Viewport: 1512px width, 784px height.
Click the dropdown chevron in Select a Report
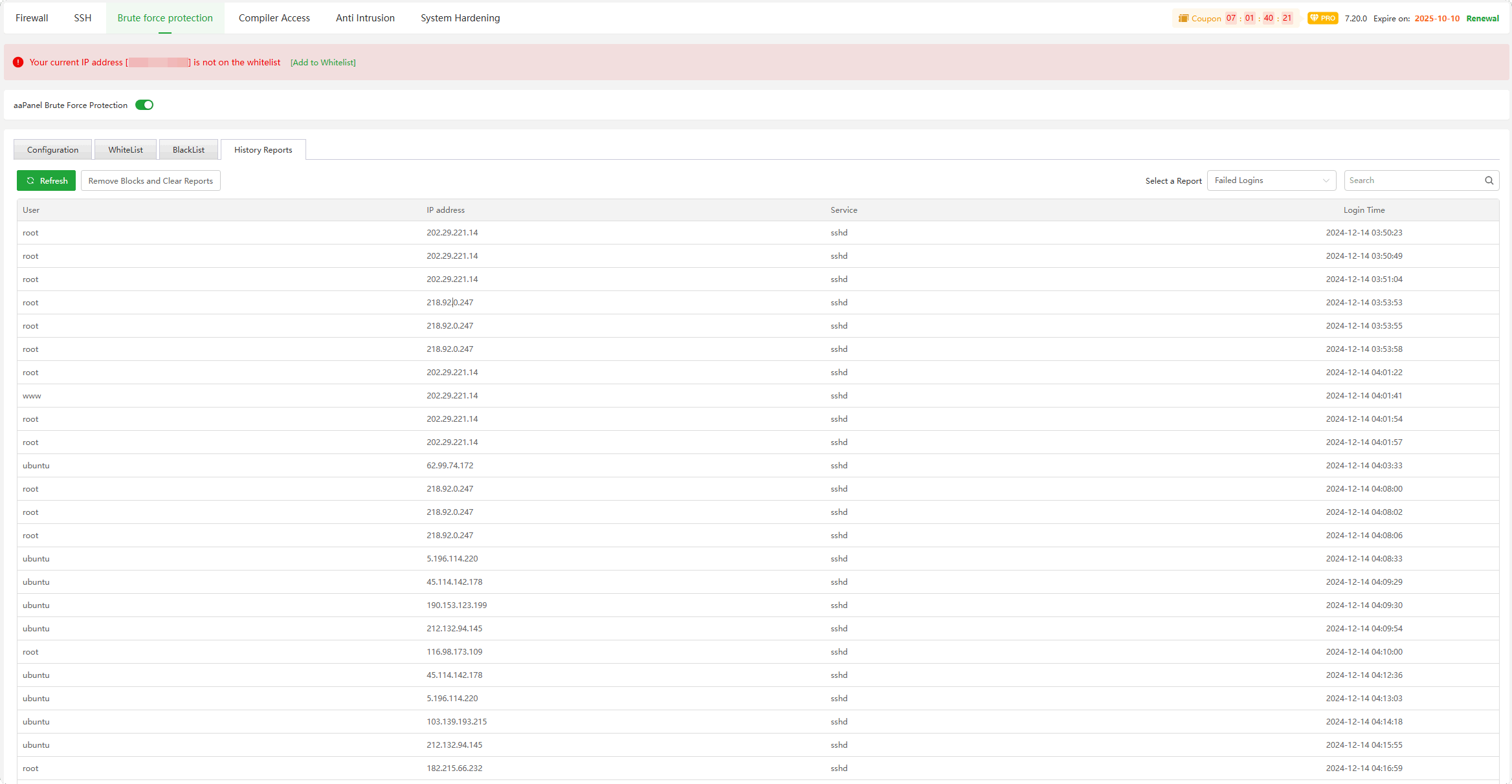pyautogui.click(x=1326, y=180)
